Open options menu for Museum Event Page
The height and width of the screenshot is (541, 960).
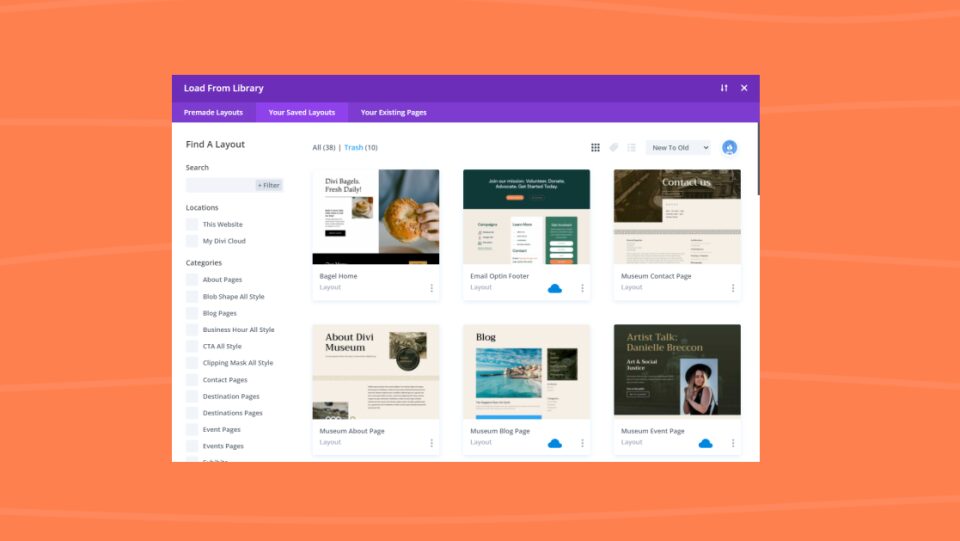coord(733,443)
